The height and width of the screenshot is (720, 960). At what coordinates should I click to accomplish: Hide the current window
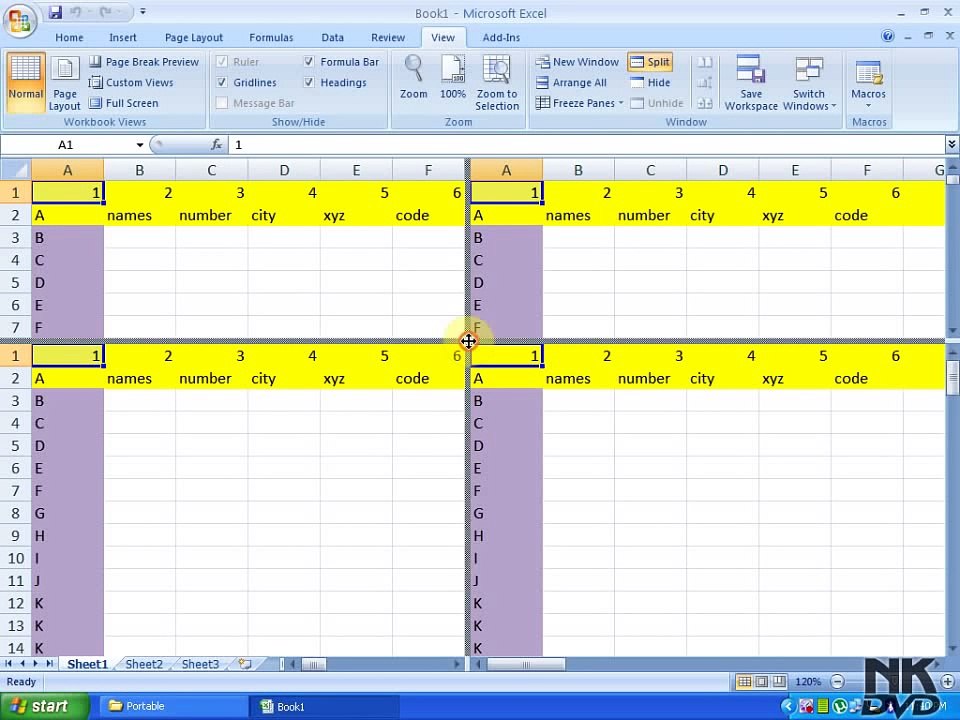[x=650, y=83]
